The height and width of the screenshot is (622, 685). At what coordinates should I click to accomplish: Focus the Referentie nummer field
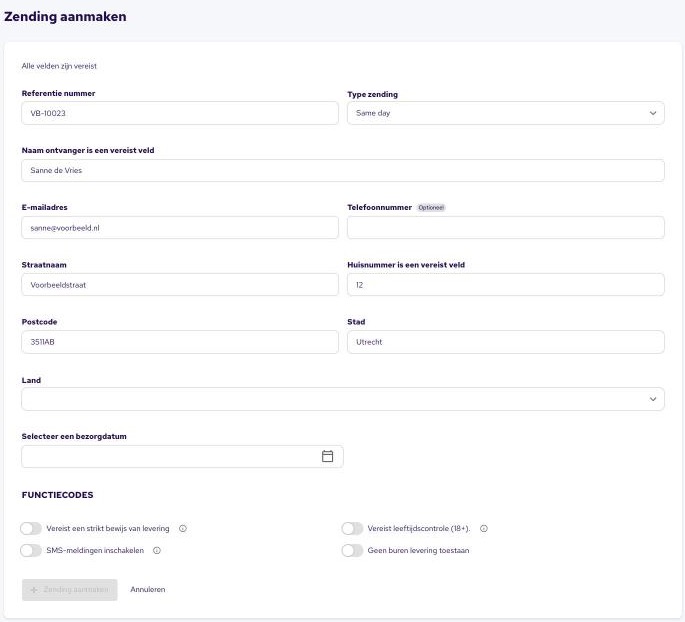[180, 113]
